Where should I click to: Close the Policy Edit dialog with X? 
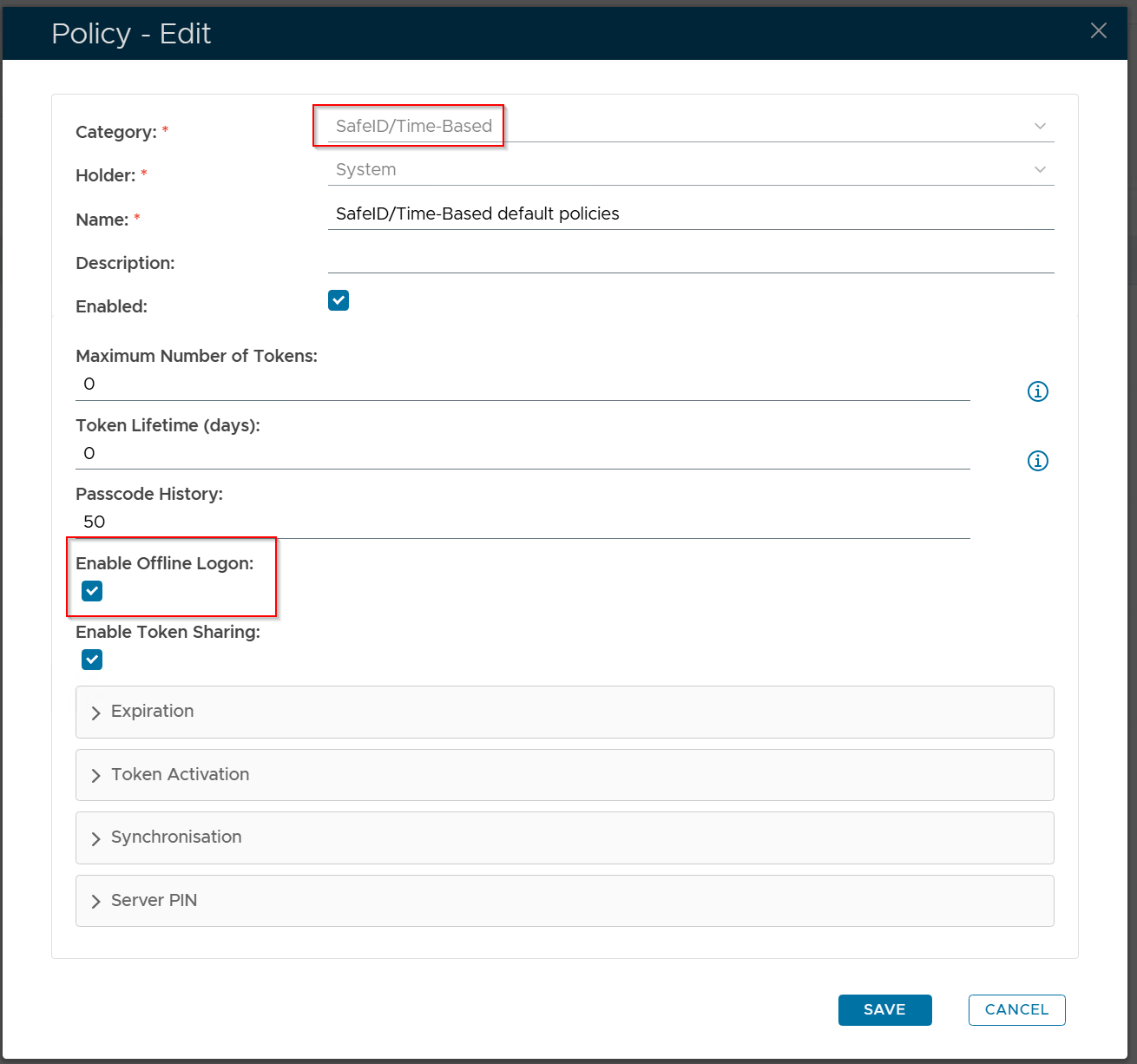[1098, 31]
